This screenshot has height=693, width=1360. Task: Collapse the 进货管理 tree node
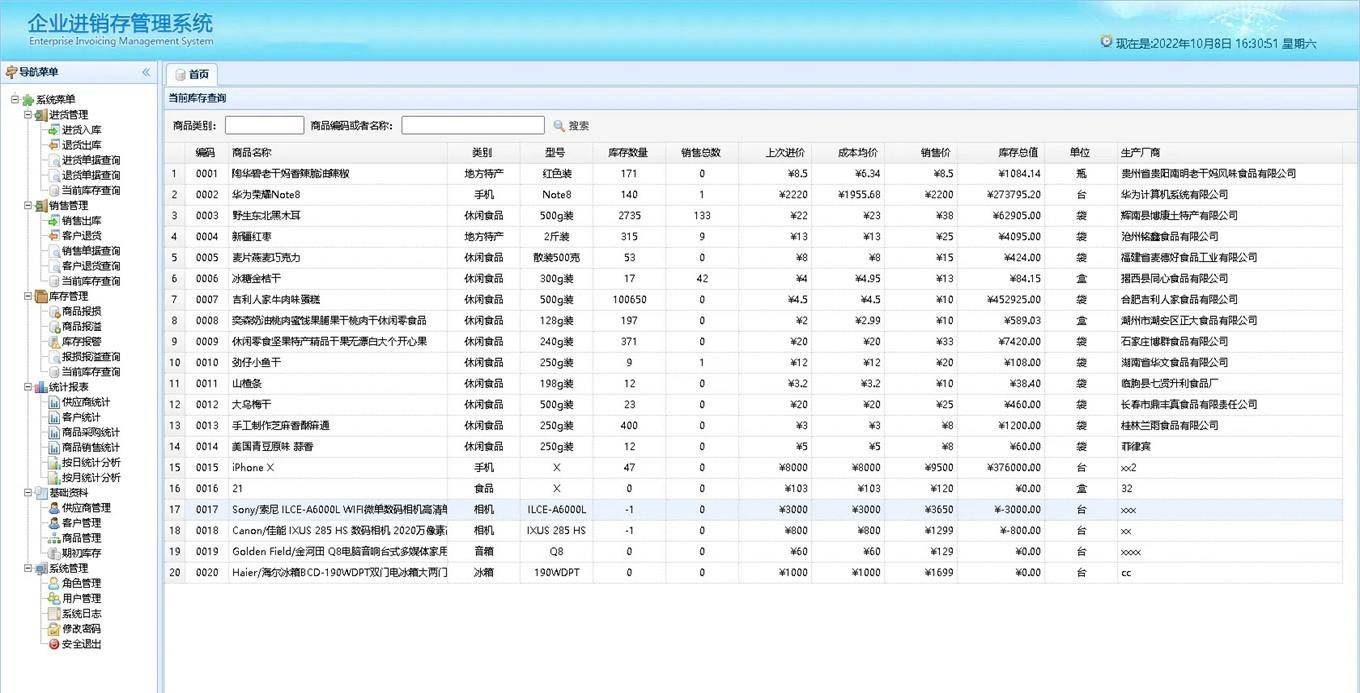[28, 115]
